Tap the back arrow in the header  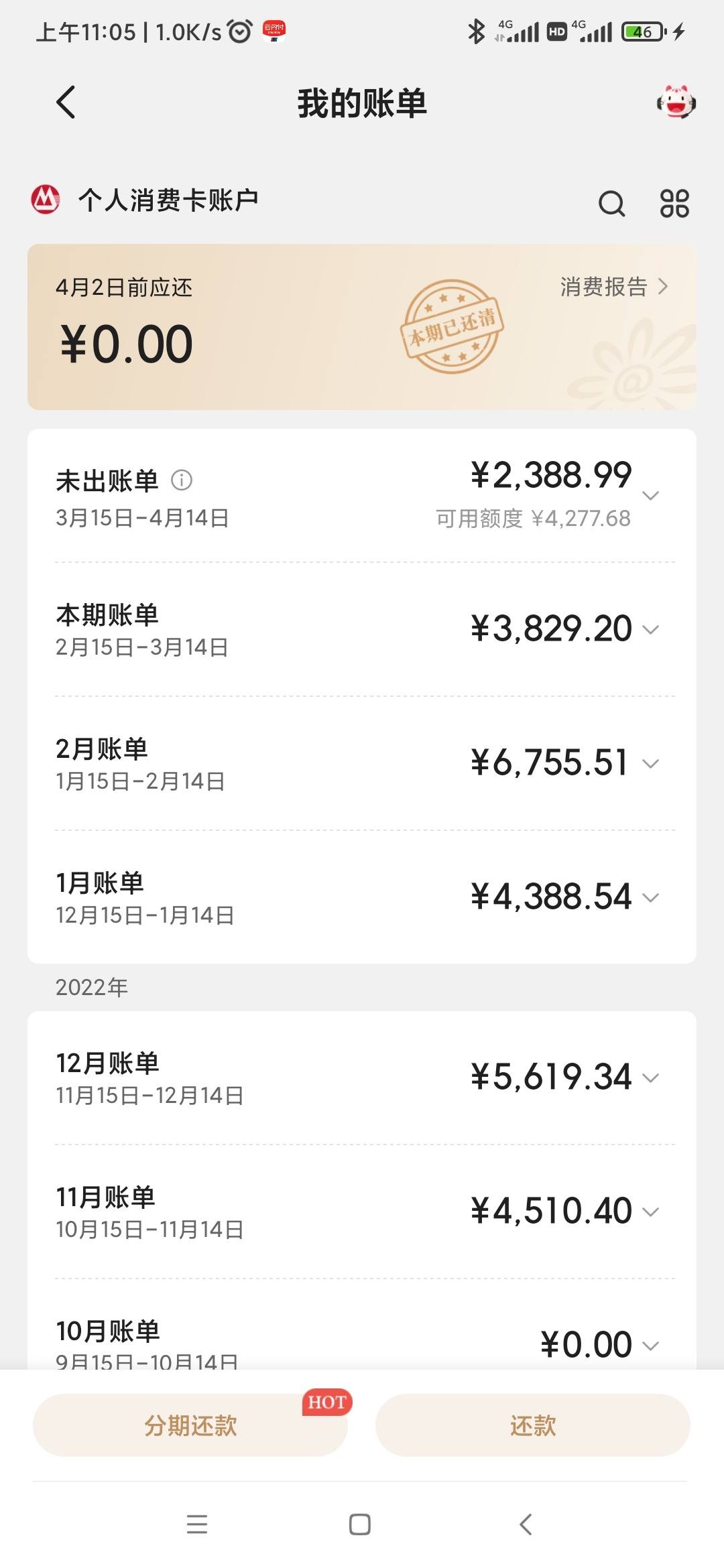[66, 103]
